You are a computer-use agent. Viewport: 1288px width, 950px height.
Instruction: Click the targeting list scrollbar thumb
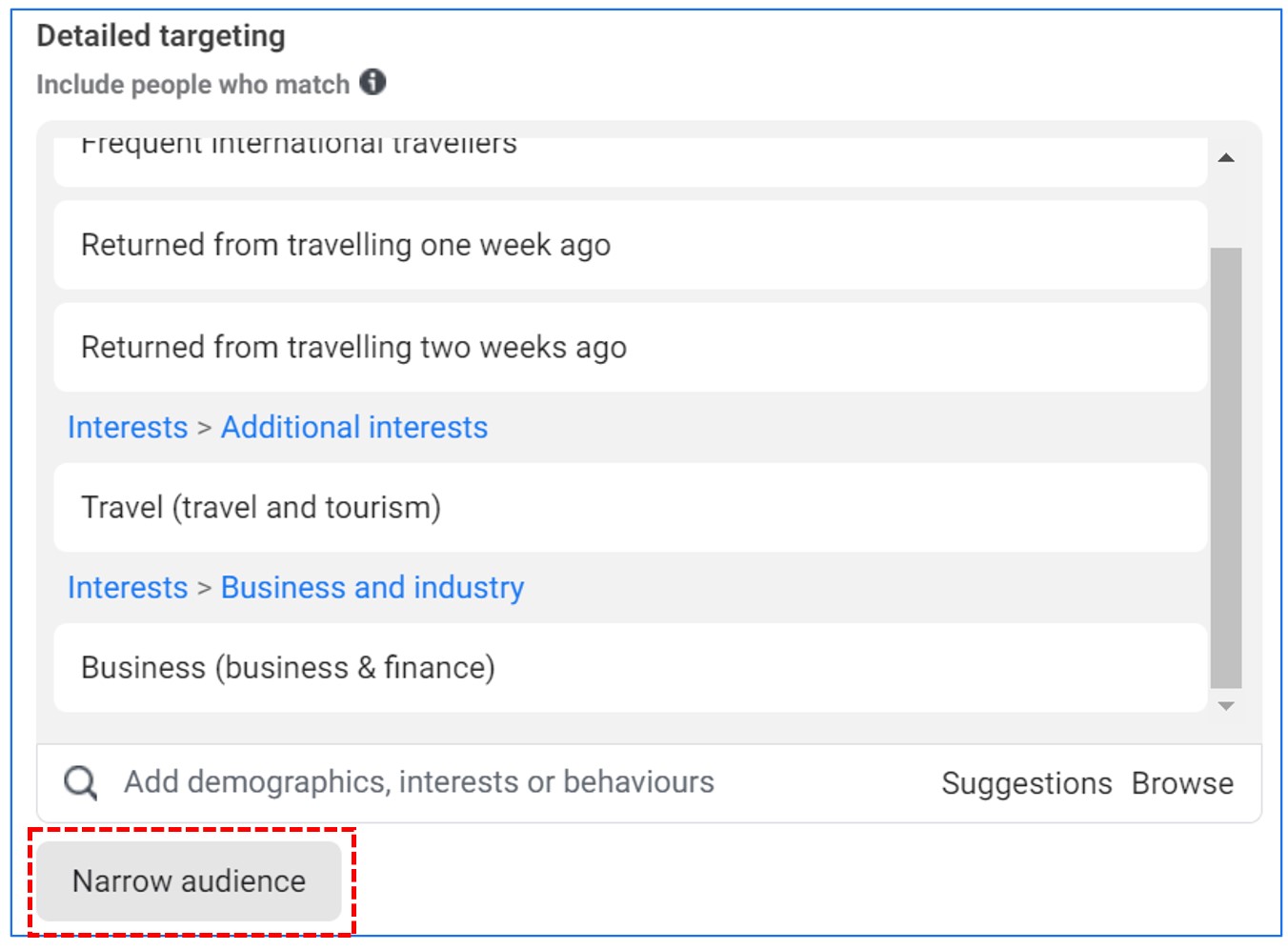coord(1226,467)
